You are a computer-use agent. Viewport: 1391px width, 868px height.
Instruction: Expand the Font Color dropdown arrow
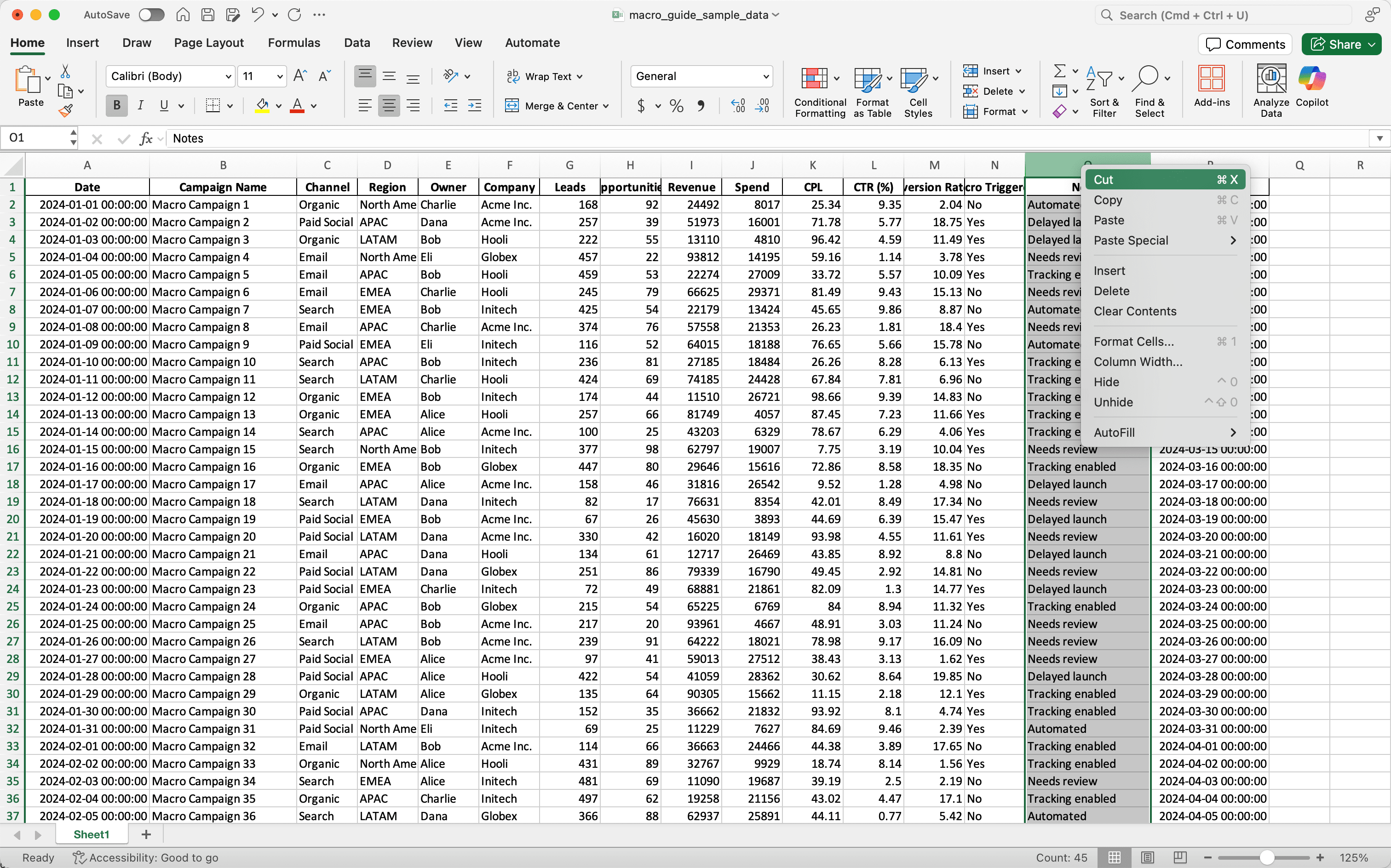pyautogui.click(x=314, y=106)
